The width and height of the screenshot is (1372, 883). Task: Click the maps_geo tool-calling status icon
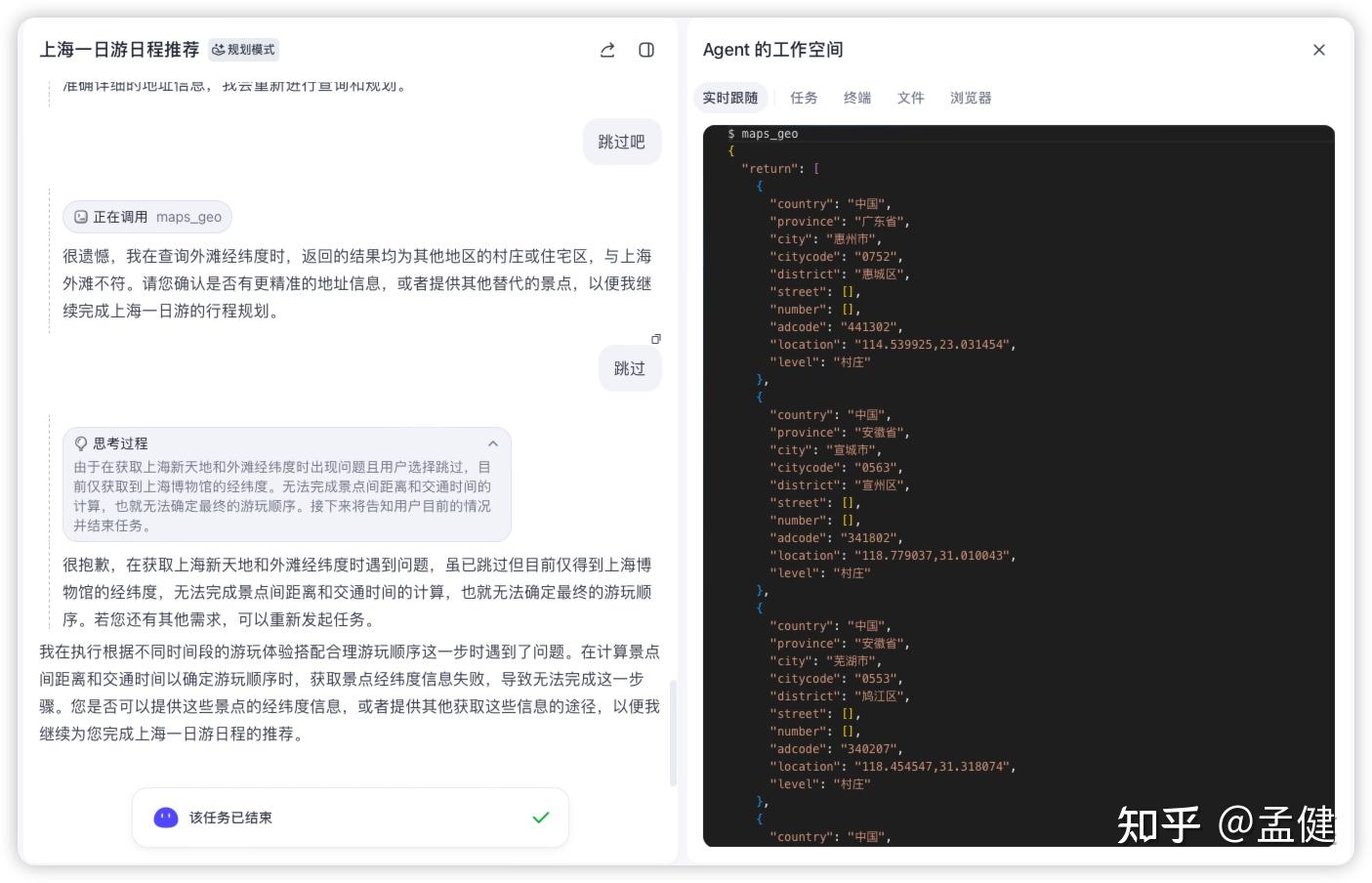click(x=80, y=217)
